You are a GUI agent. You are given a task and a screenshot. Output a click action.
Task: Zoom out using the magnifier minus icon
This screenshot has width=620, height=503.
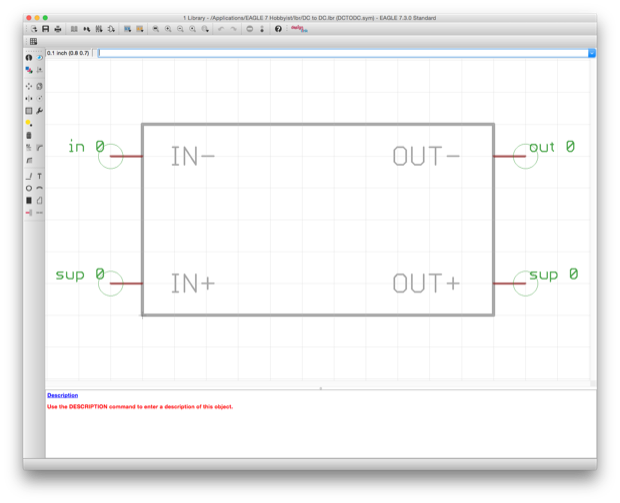(180, 29)
